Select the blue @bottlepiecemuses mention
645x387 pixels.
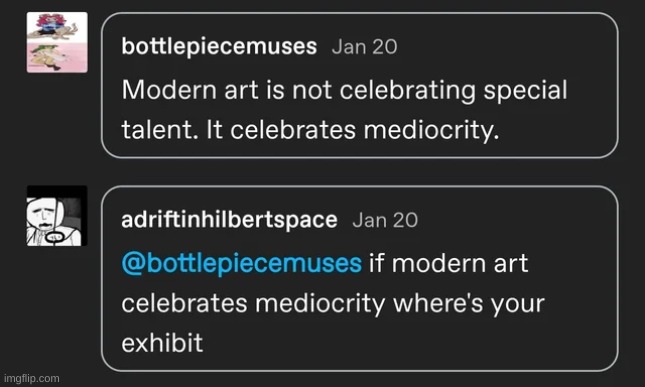[241, 263]
